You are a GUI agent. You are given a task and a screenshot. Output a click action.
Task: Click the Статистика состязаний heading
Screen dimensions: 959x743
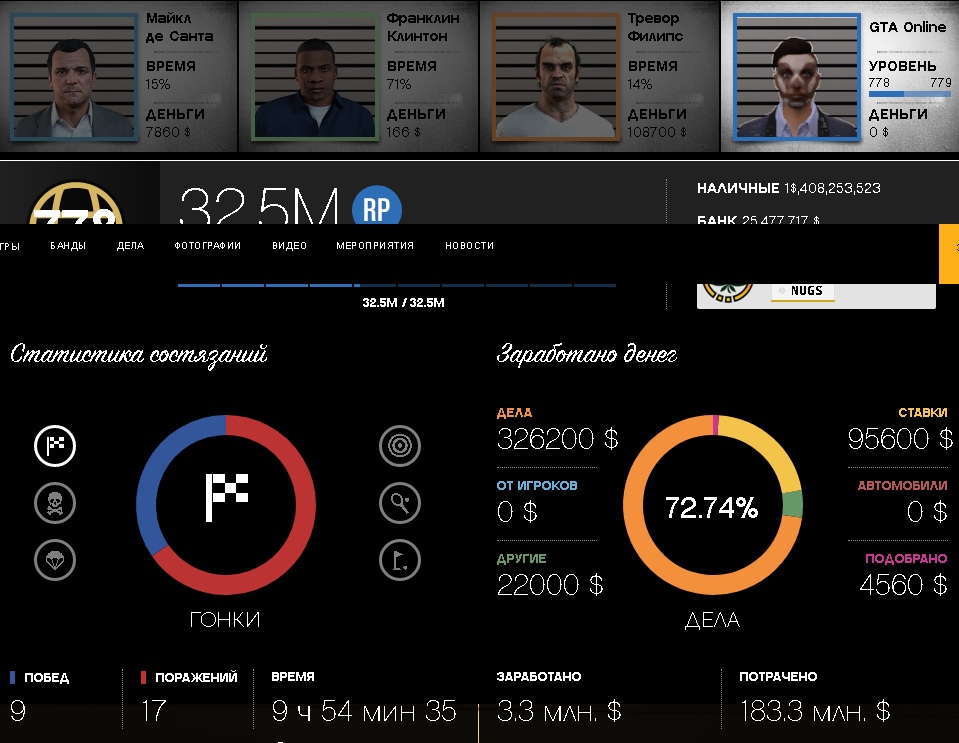coord(139,355)
